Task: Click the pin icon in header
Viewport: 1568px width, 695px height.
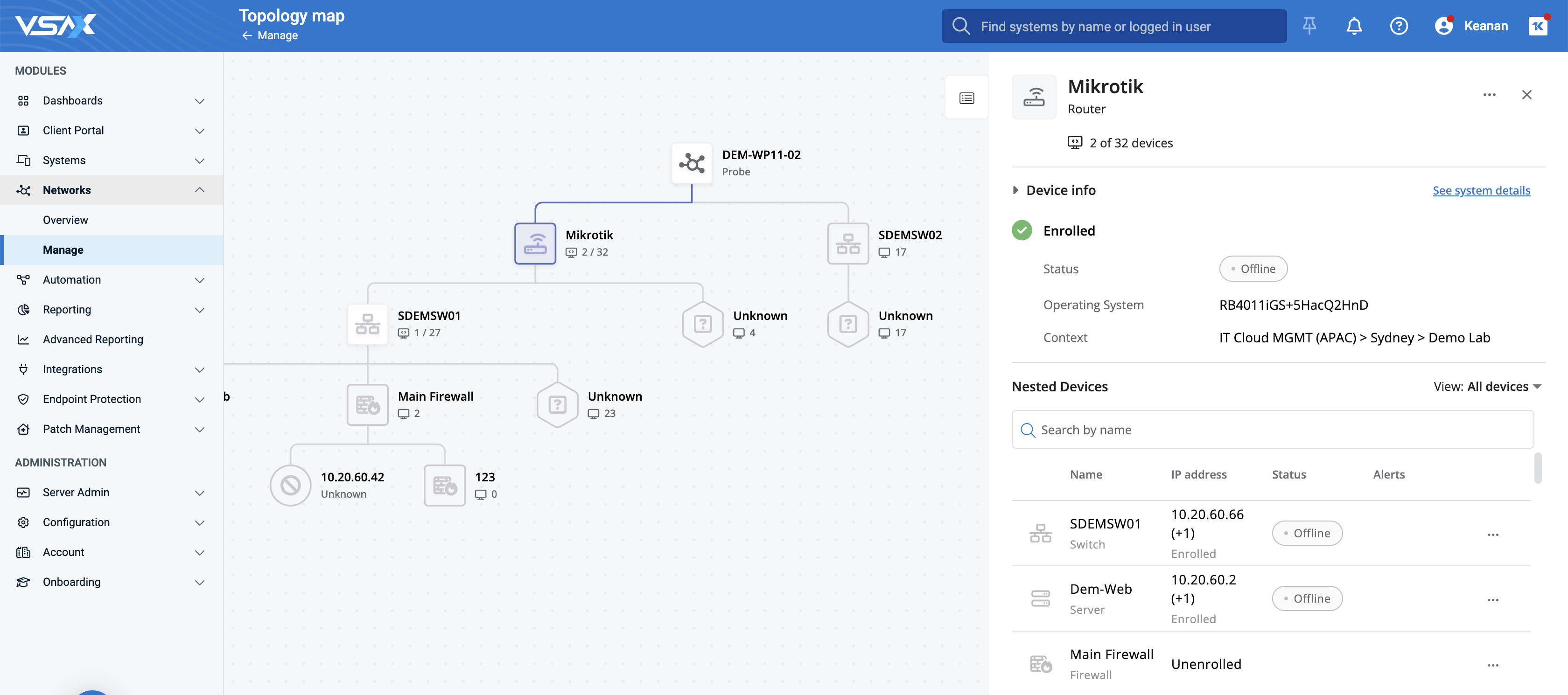Action: pyautogui.click(x=1309, y=26)
